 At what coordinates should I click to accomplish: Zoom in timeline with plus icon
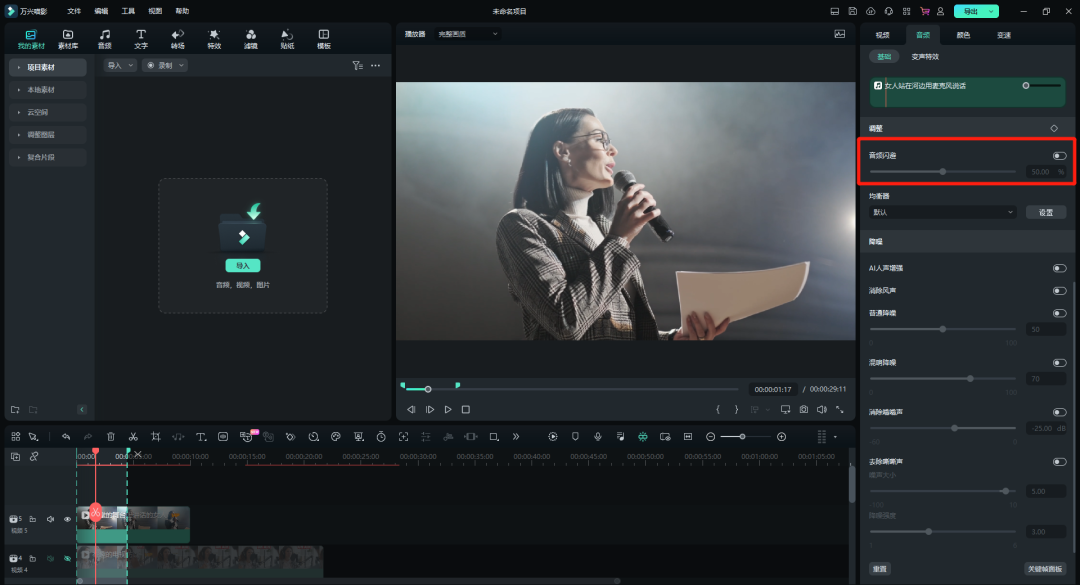[x=781, y=437]
